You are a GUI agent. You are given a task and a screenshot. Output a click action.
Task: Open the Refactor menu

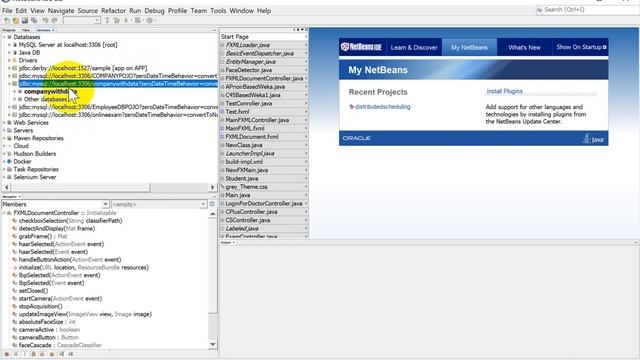113,11
